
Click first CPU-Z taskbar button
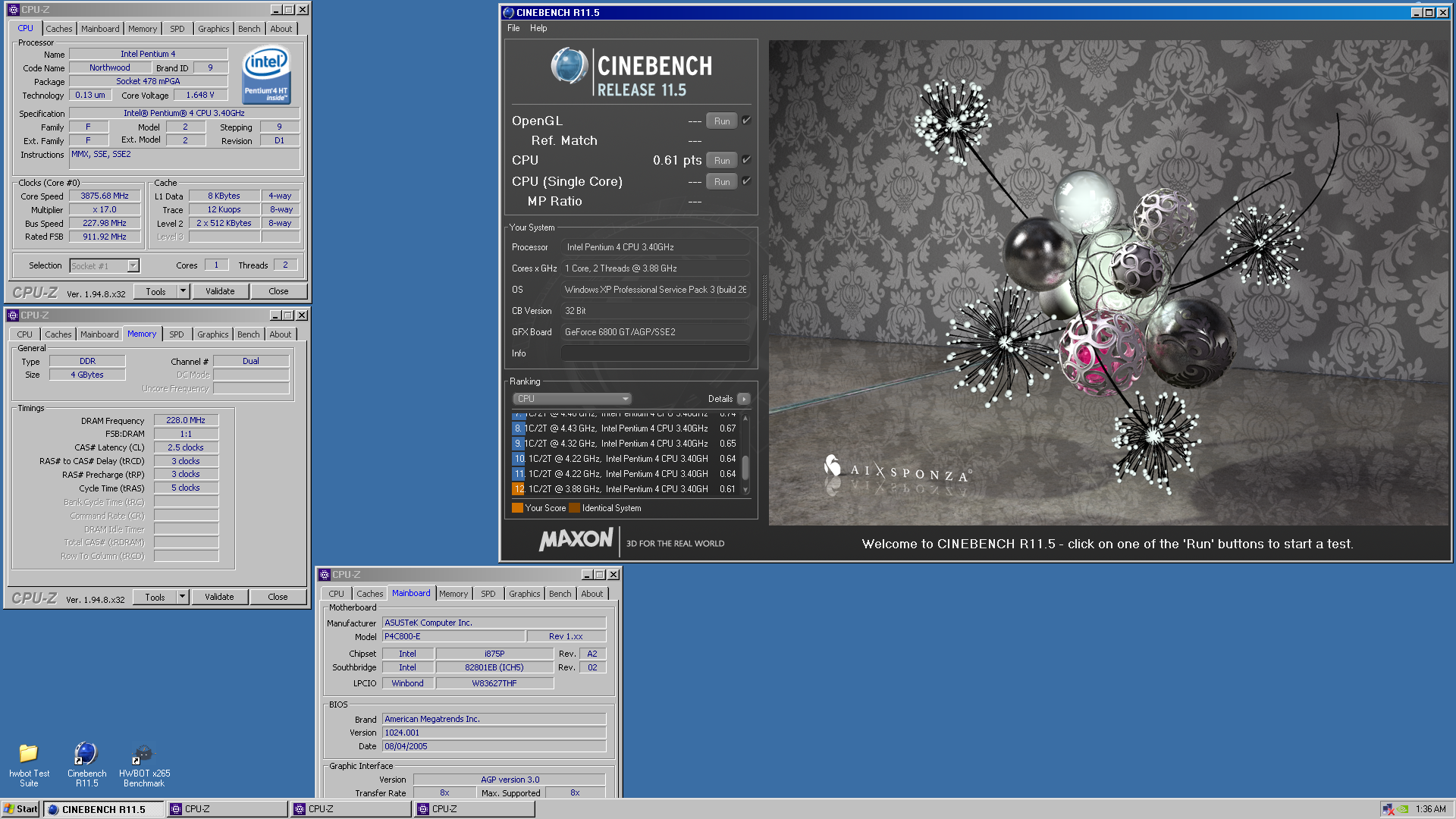pos(227,809)
